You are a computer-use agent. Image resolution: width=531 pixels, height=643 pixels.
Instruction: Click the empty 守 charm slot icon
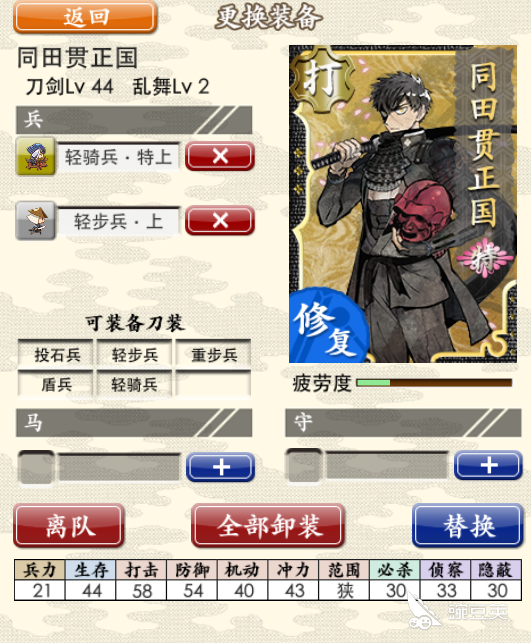tap(304, 465)
